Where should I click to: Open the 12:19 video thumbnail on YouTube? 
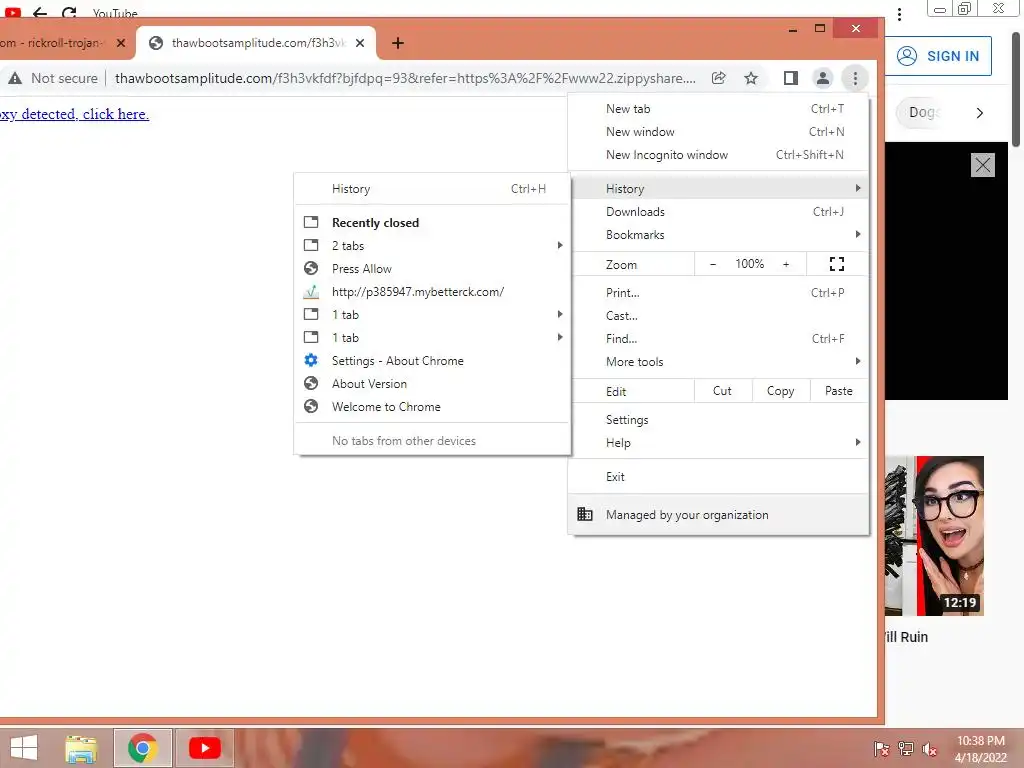(934, 536)
